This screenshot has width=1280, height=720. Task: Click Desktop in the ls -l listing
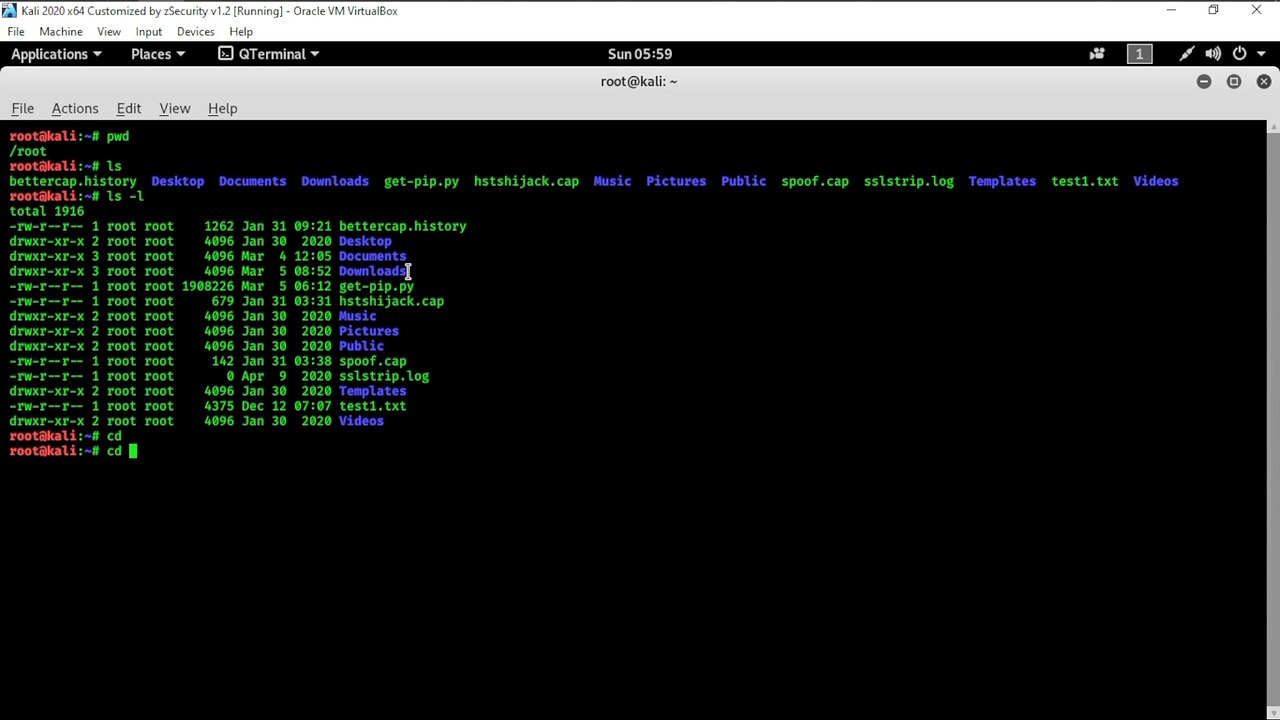(x=365, y=241)
